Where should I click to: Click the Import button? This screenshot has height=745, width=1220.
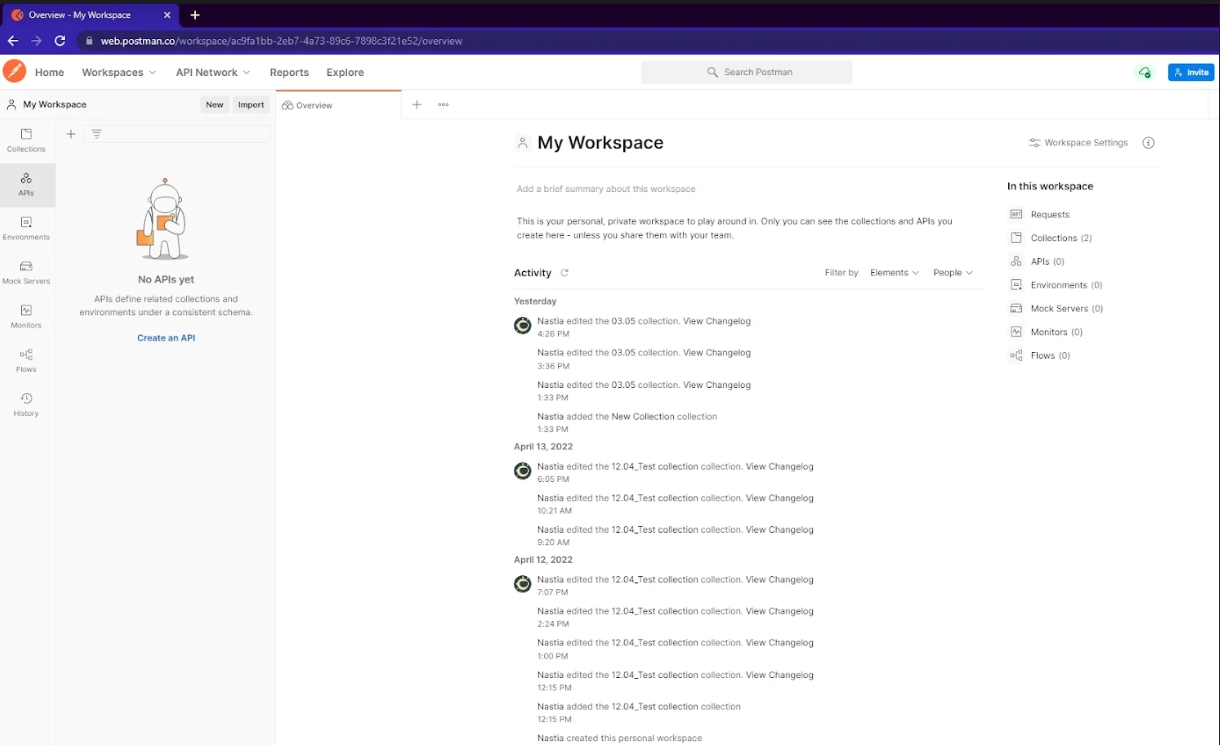(x=251, y=104)
